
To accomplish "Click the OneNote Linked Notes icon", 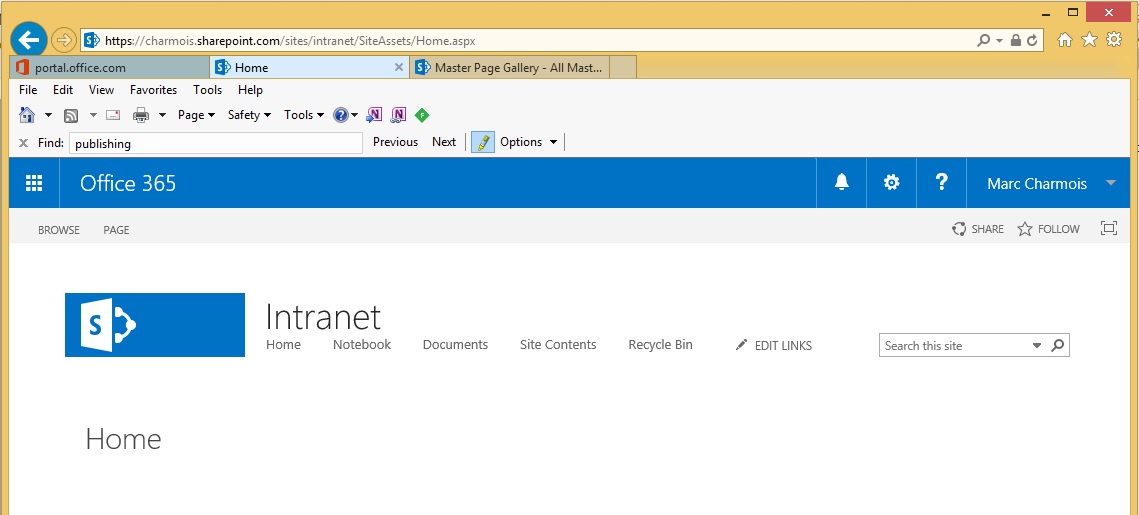I will point(398,115).
